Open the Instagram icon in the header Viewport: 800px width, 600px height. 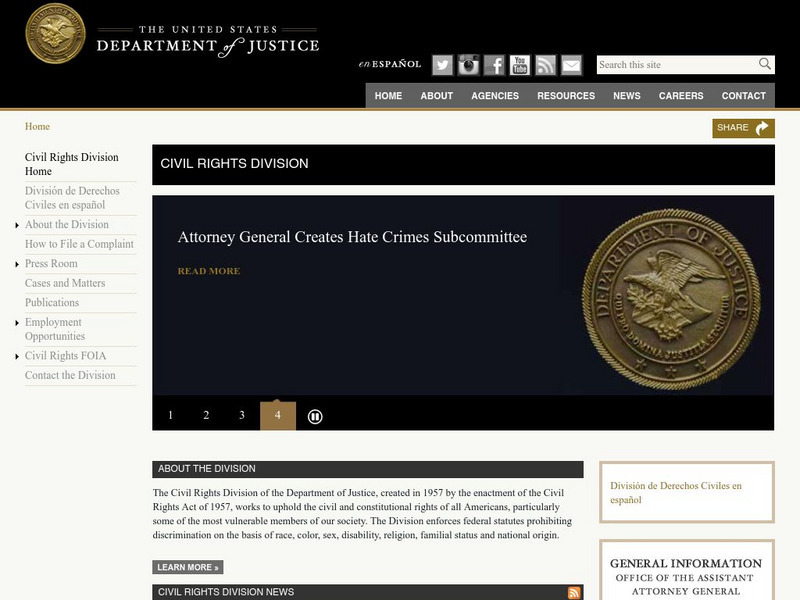[468, 63]
